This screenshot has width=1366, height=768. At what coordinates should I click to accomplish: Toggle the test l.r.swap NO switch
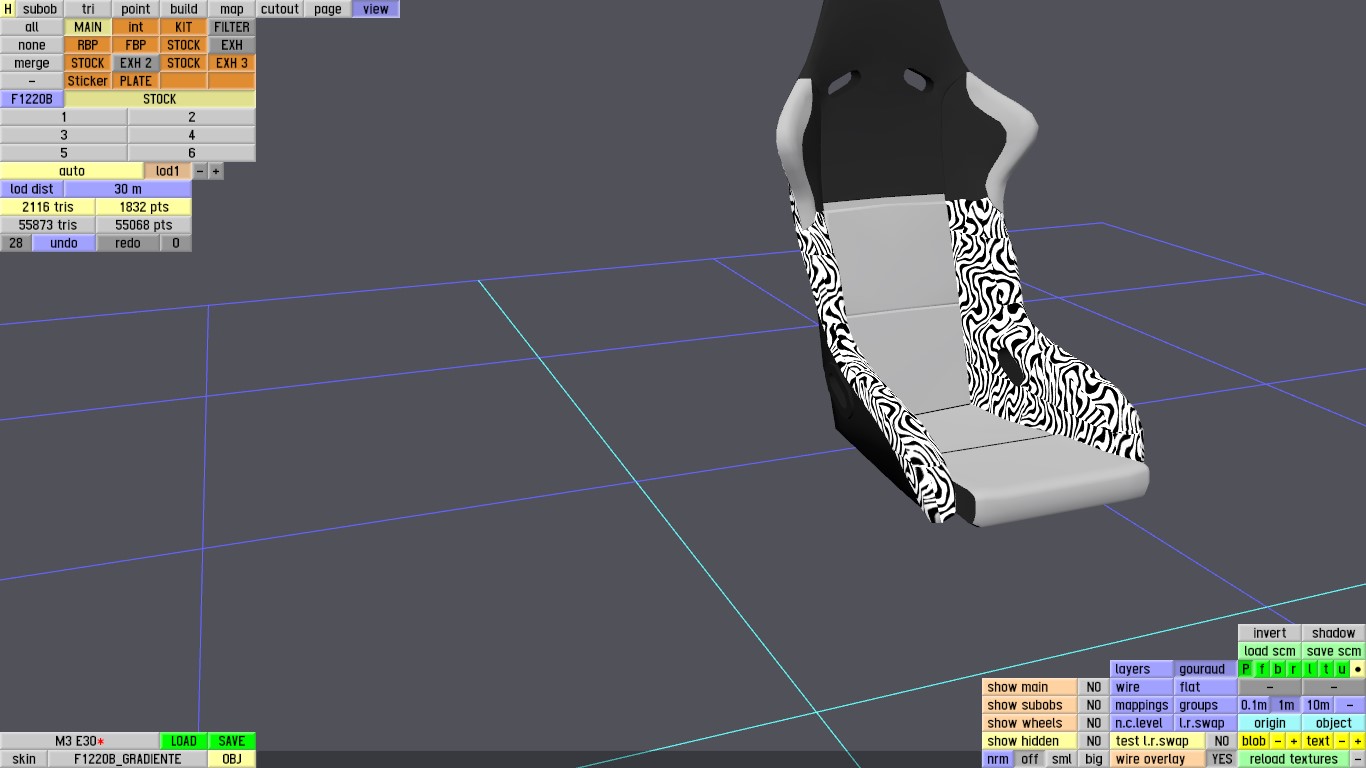click(x=1222, y=741)
